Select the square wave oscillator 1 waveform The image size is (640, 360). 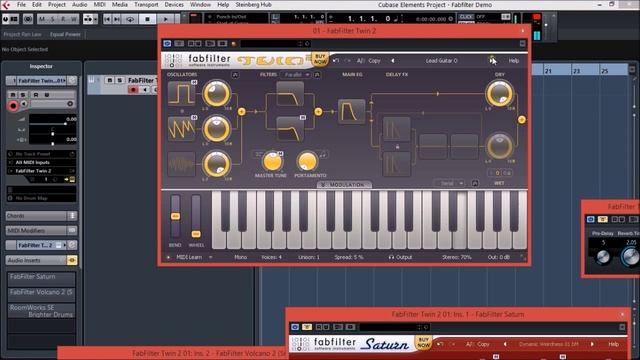point(182,93)
